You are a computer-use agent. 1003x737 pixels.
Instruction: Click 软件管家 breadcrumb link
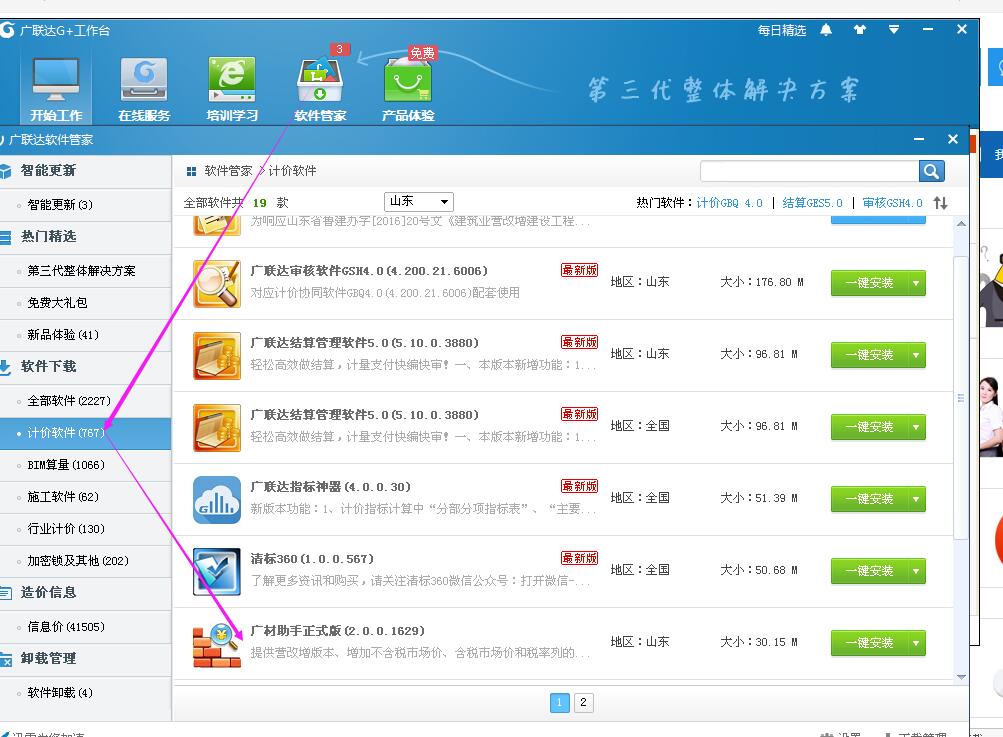point(228,171)
